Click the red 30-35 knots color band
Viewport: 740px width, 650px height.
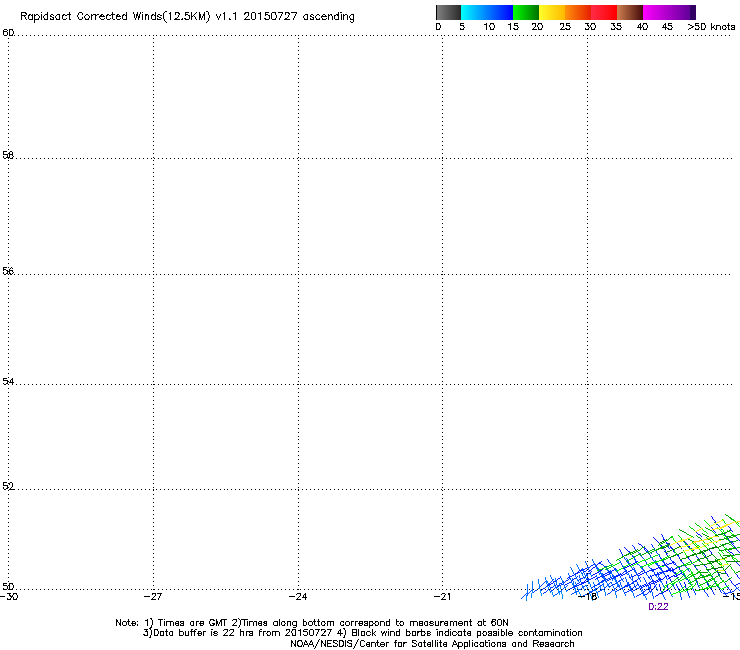click(x=604, y=12)
